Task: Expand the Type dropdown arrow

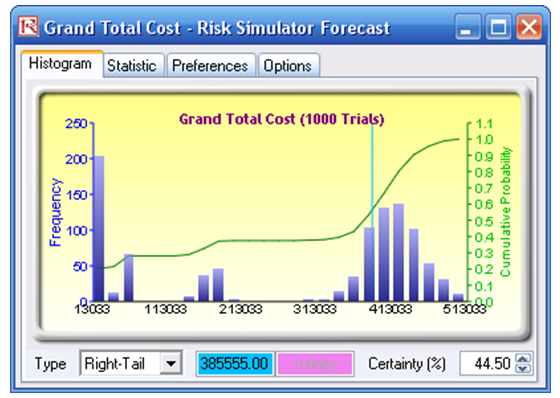Action: point(171,364)
